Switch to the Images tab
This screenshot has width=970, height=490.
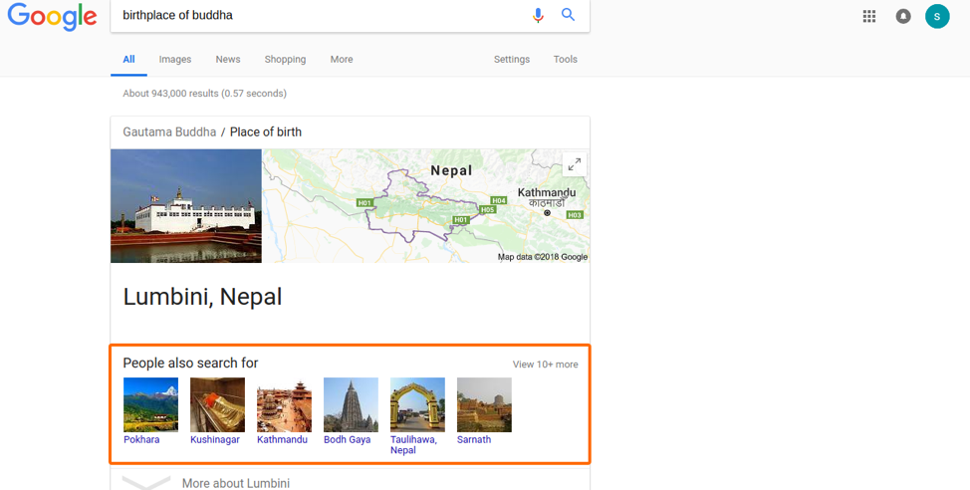click(175, 59)
